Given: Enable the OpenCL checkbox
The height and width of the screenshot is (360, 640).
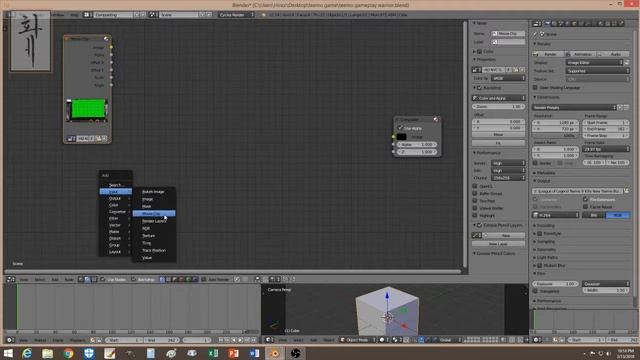Looking at the screenshot, I should [x=475, y=186].
